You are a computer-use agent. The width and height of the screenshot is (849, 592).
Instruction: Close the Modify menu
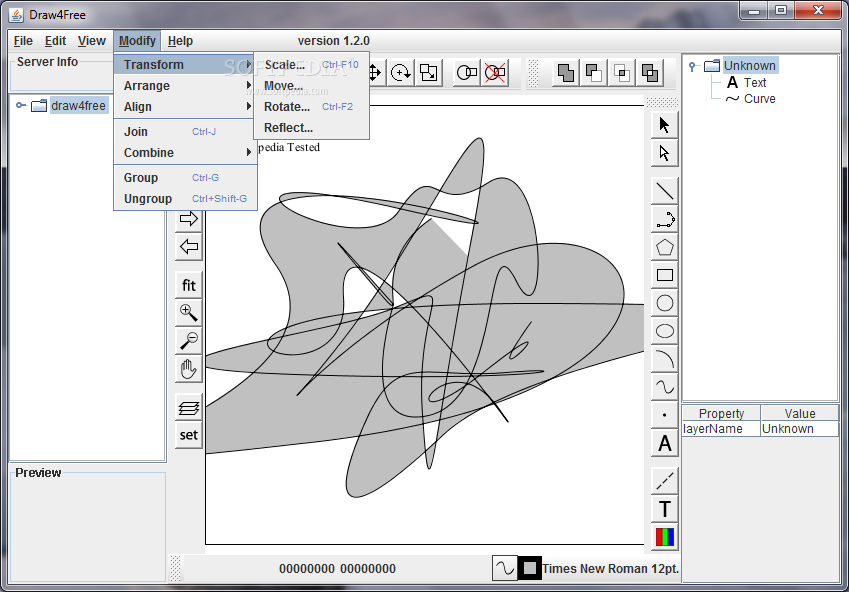[137, 41]
